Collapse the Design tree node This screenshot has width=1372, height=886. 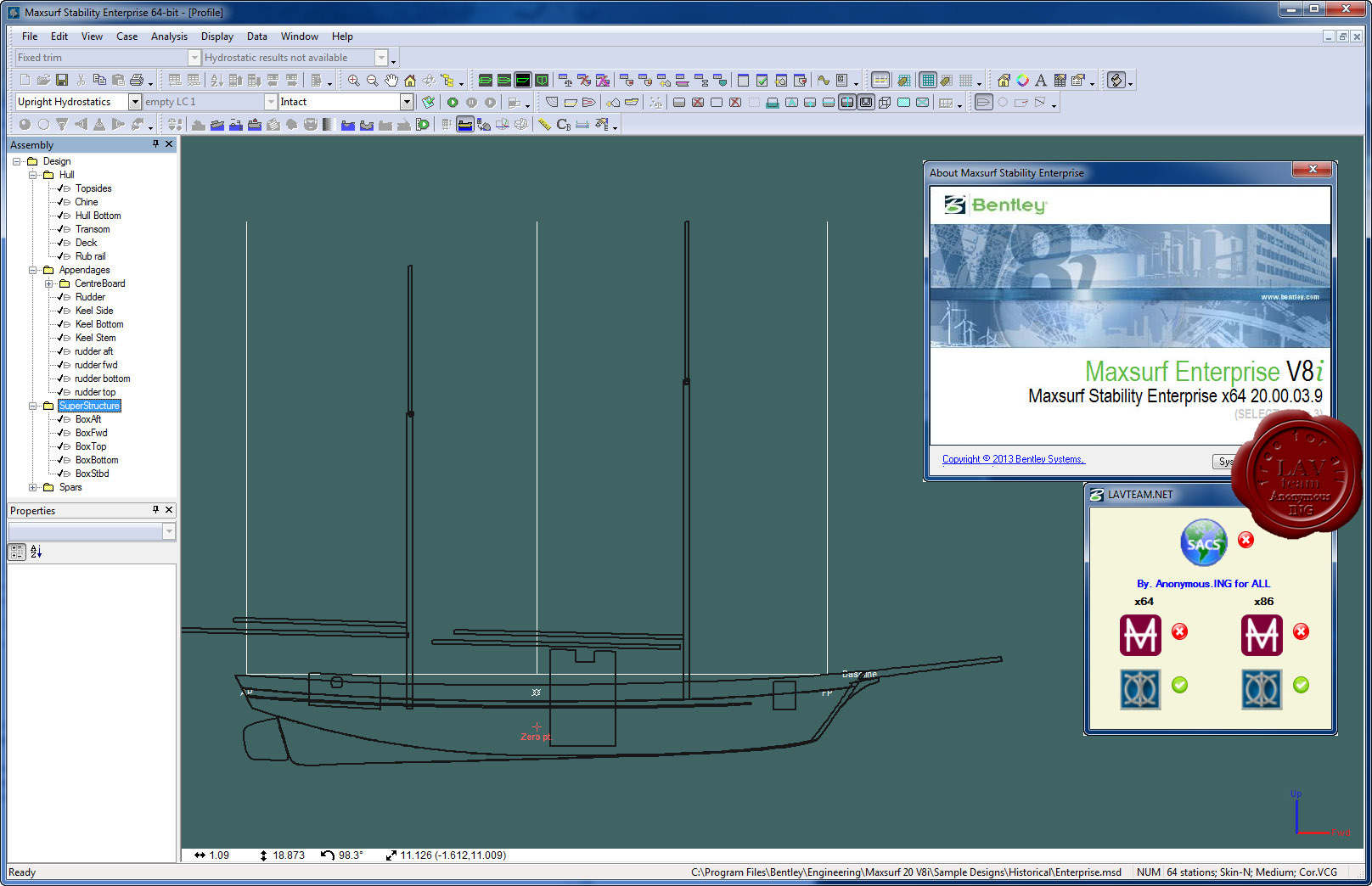point(16,161)
